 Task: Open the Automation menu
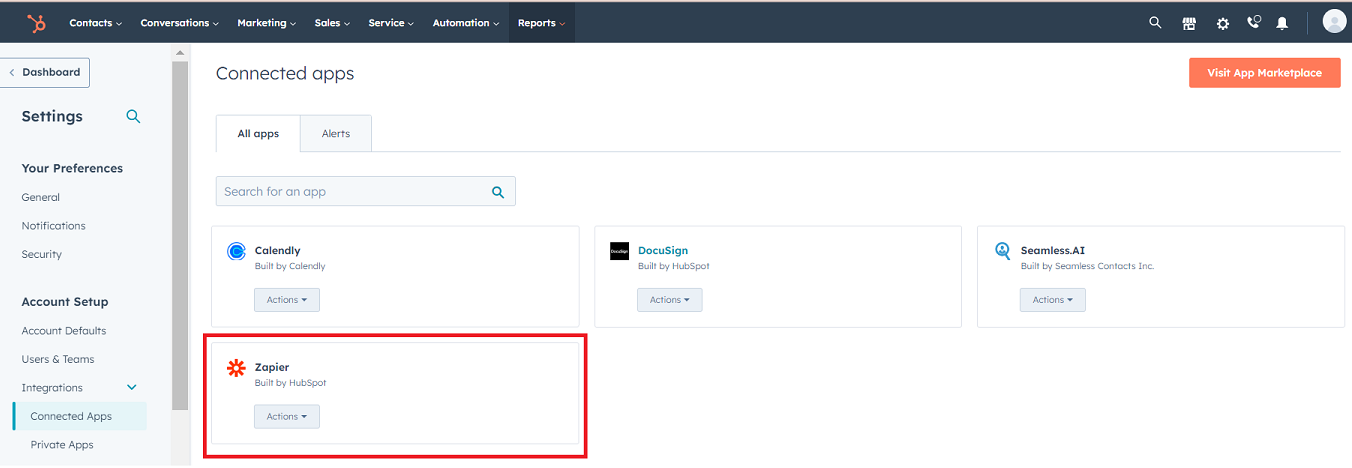[466, 22]
